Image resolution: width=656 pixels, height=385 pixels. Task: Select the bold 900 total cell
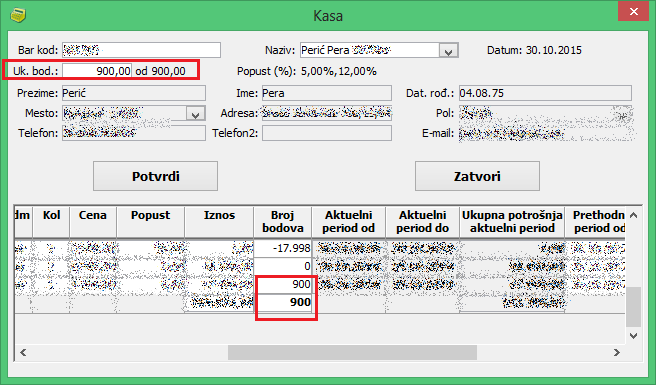coord(283,302)
